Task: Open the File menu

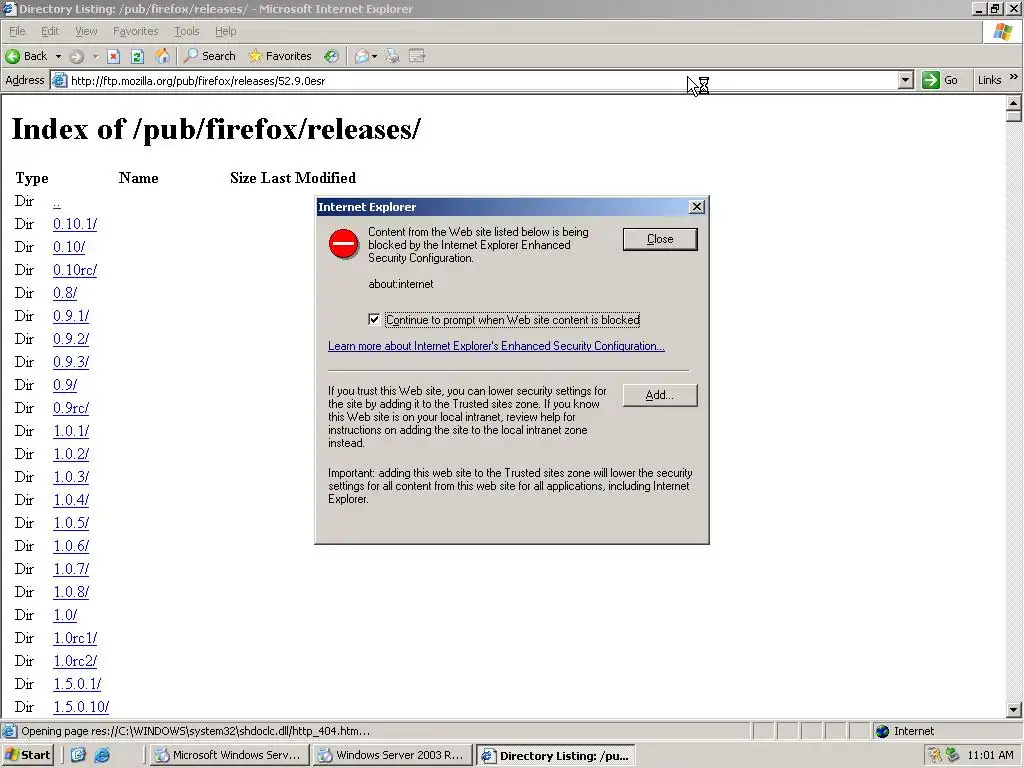Action: 17,31
